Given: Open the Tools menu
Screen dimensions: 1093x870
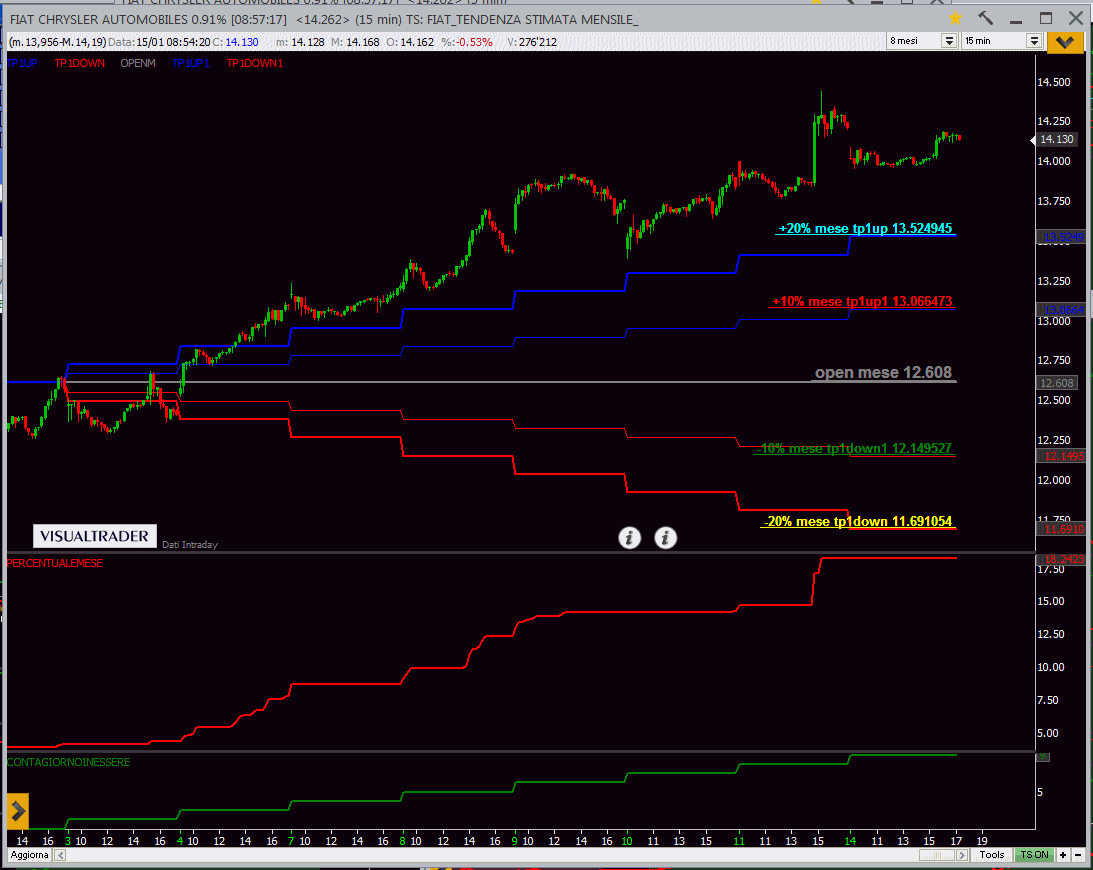Looking at the screenshot, I should 991,855.
